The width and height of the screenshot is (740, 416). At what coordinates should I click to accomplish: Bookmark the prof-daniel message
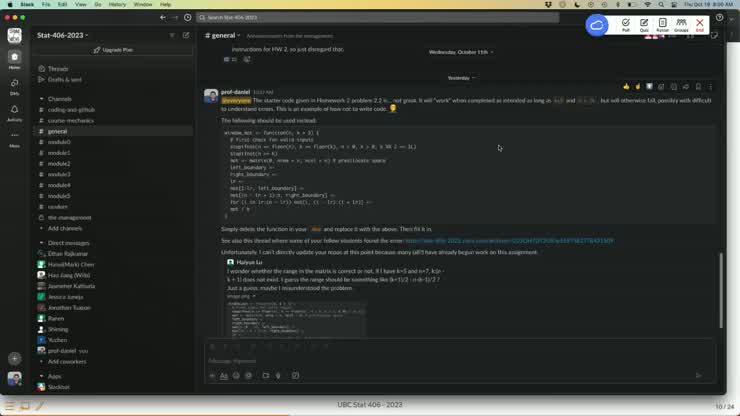pyautogui.click(x=698, y=87)
